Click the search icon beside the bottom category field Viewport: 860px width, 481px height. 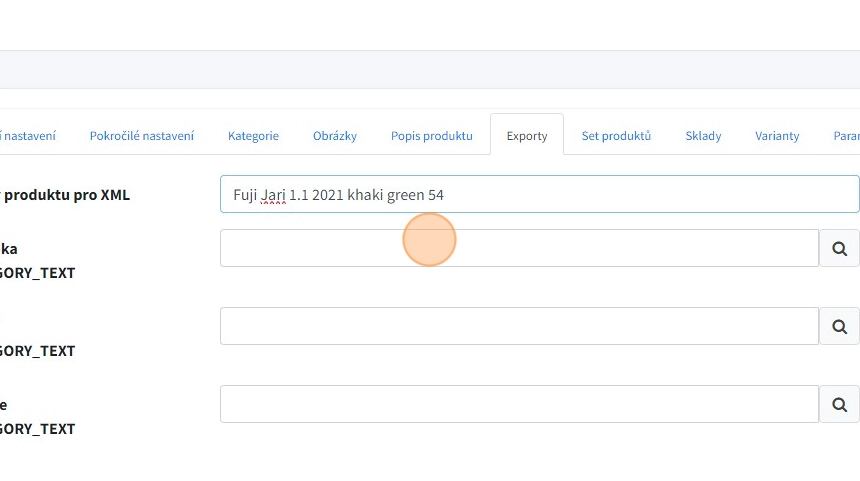pos(839,404)
